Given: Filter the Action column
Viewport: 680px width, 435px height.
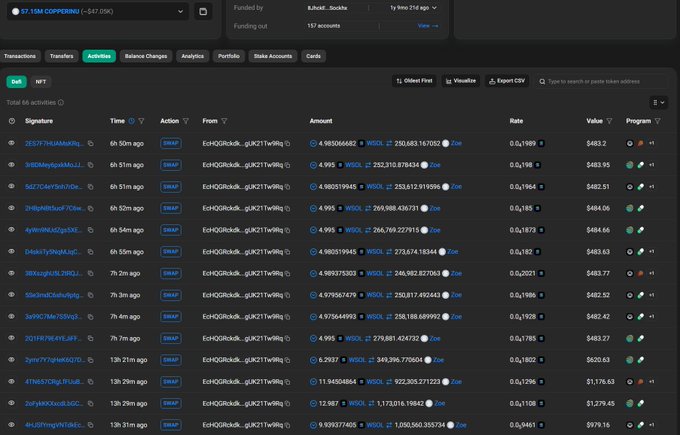Looking at the screenshot, I should coord(186,121).
